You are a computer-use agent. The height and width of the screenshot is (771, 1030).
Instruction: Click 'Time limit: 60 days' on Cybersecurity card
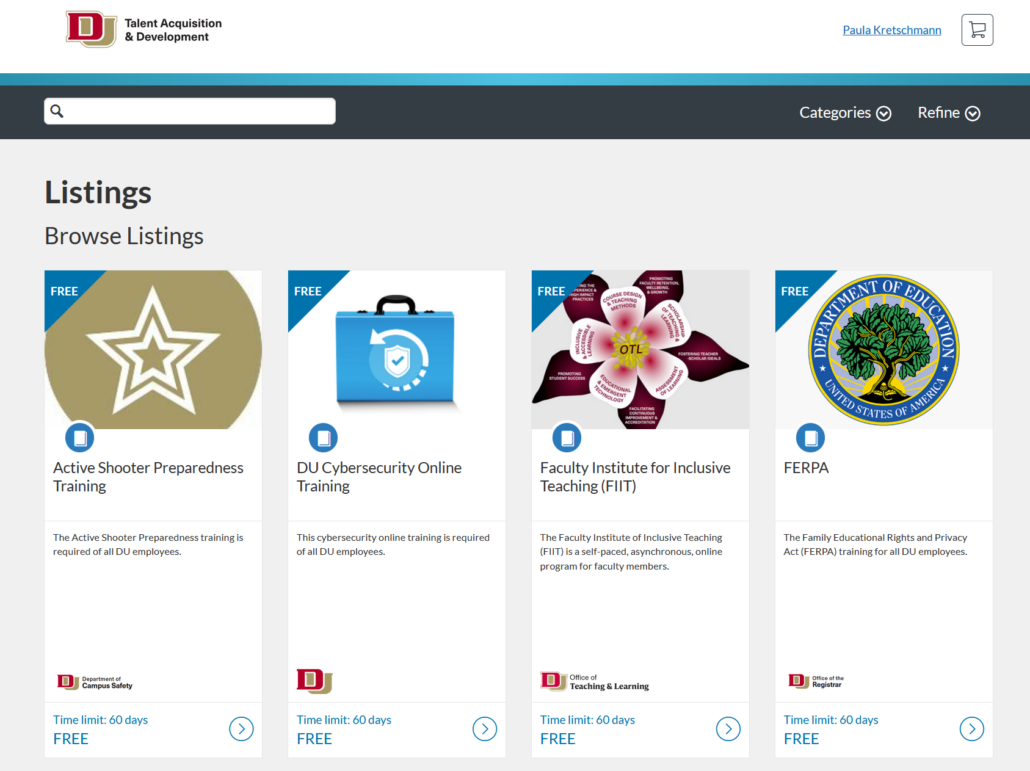[344, 720]
